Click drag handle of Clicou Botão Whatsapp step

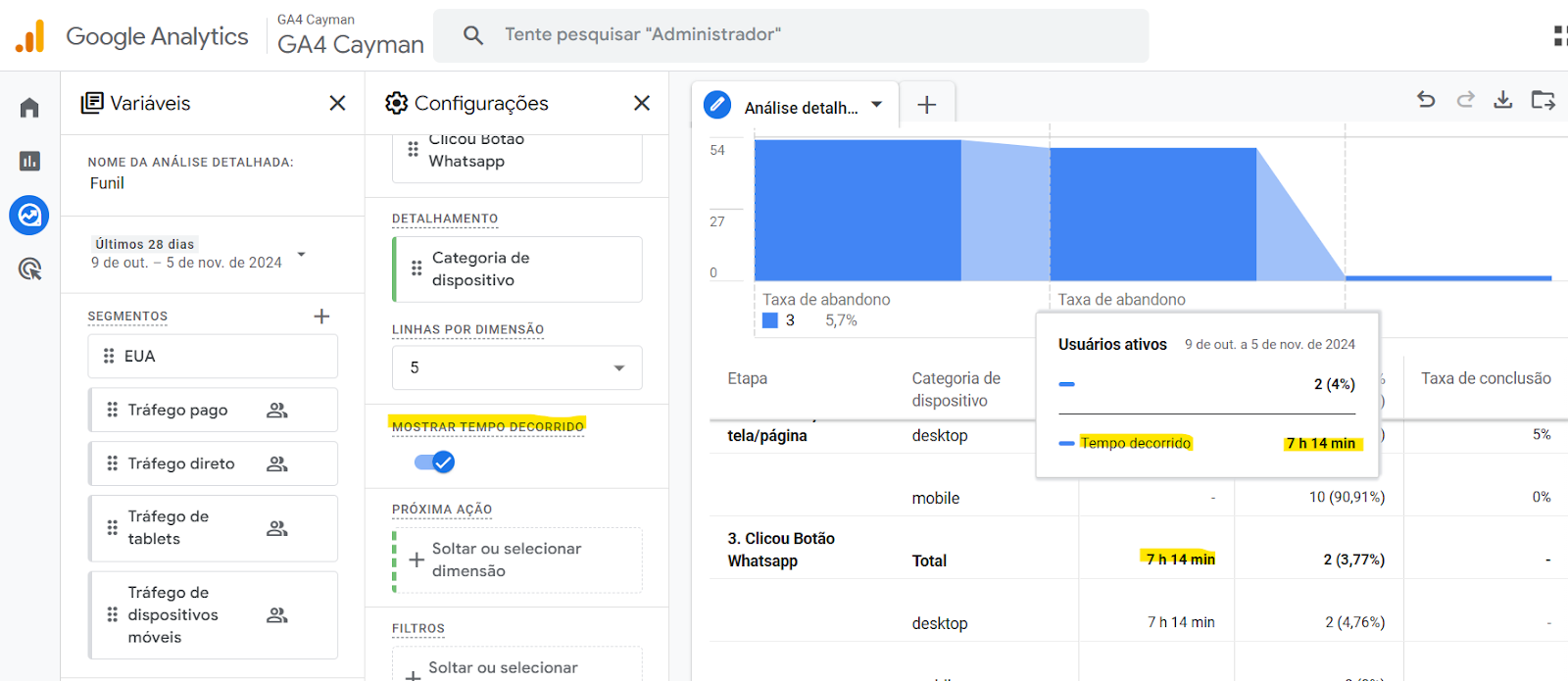[413, 149]
